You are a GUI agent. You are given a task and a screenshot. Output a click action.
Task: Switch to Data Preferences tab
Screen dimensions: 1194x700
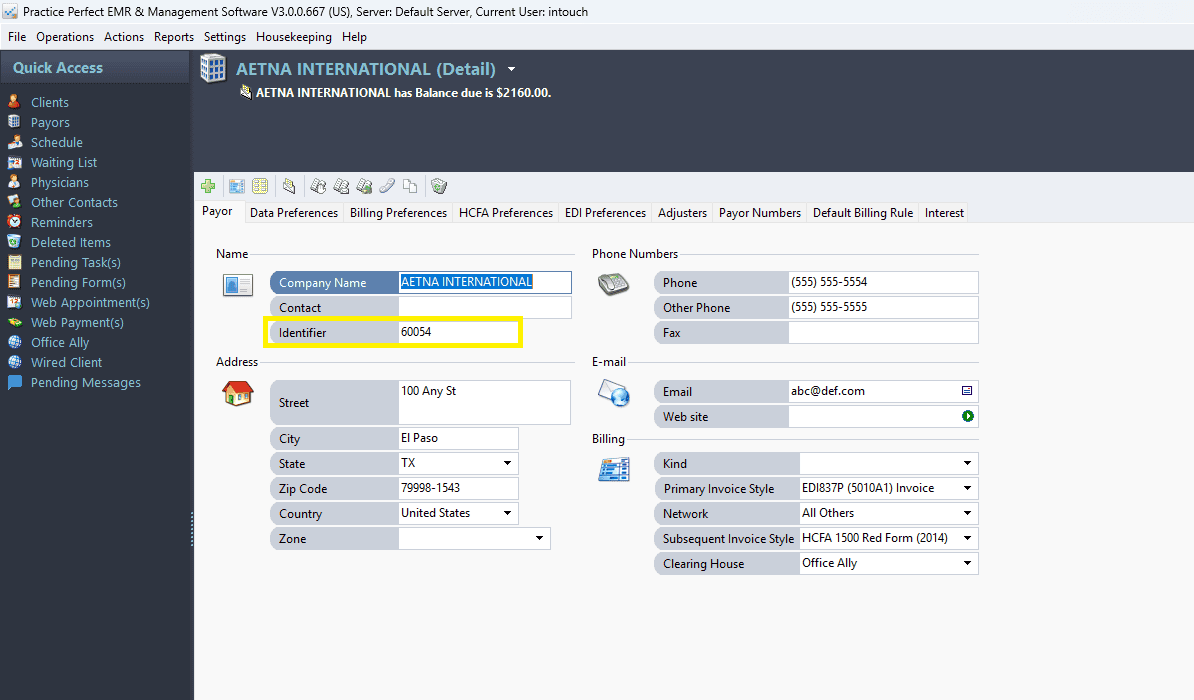(x=294, y=213)
